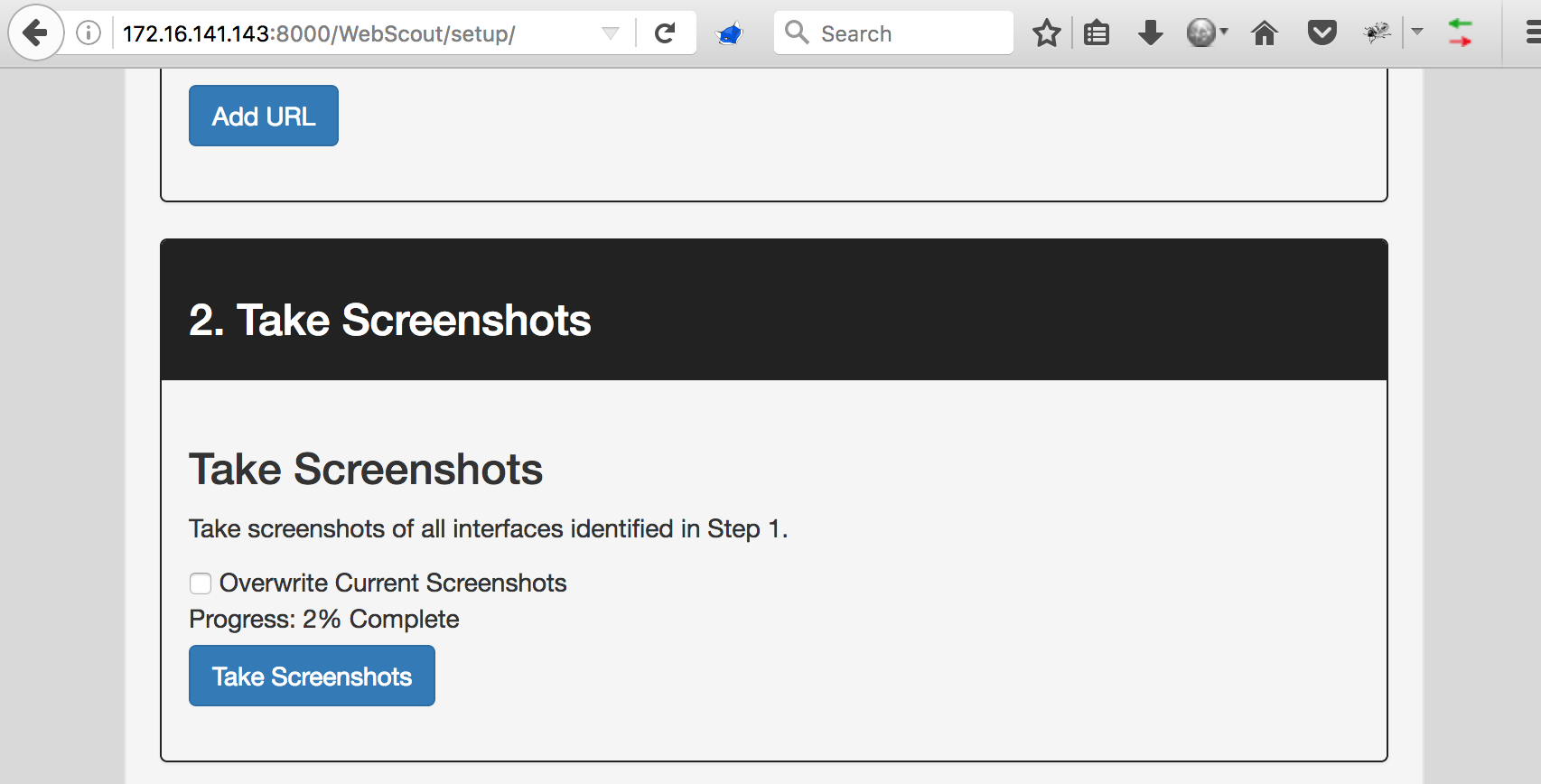This screenshot has width=1541, height=784.
Task: Click the address bar URL text
Action: click(319, 33)
